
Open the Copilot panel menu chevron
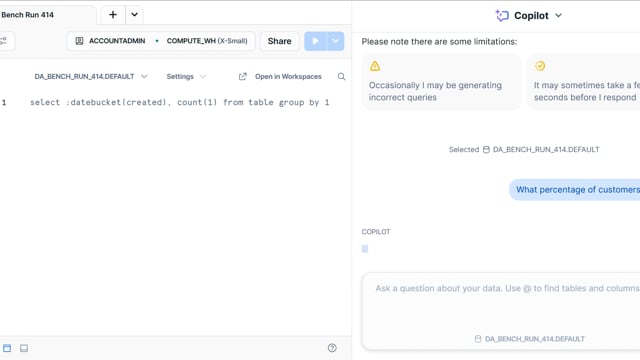558,16
